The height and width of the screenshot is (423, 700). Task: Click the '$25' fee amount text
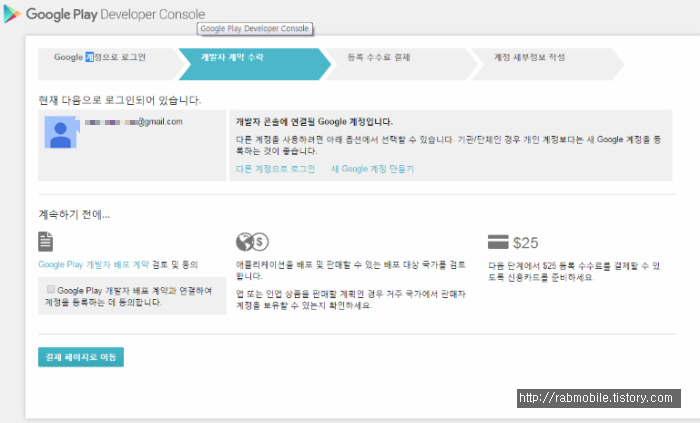point(525,243)
